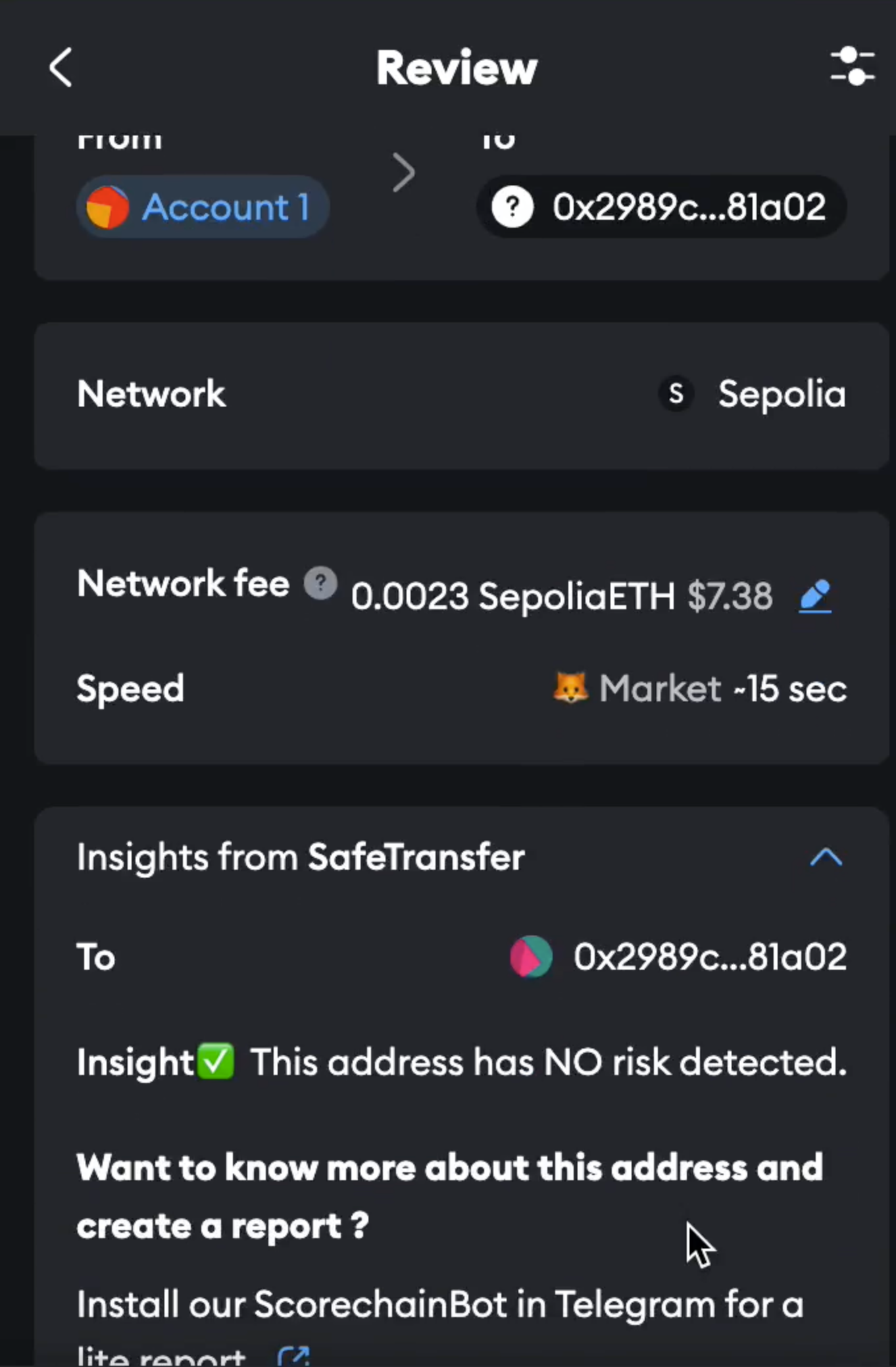The width and height of the screenshot is (896, 1367).
Task: Click the Account 1 avatar icon
Action: 107,207
